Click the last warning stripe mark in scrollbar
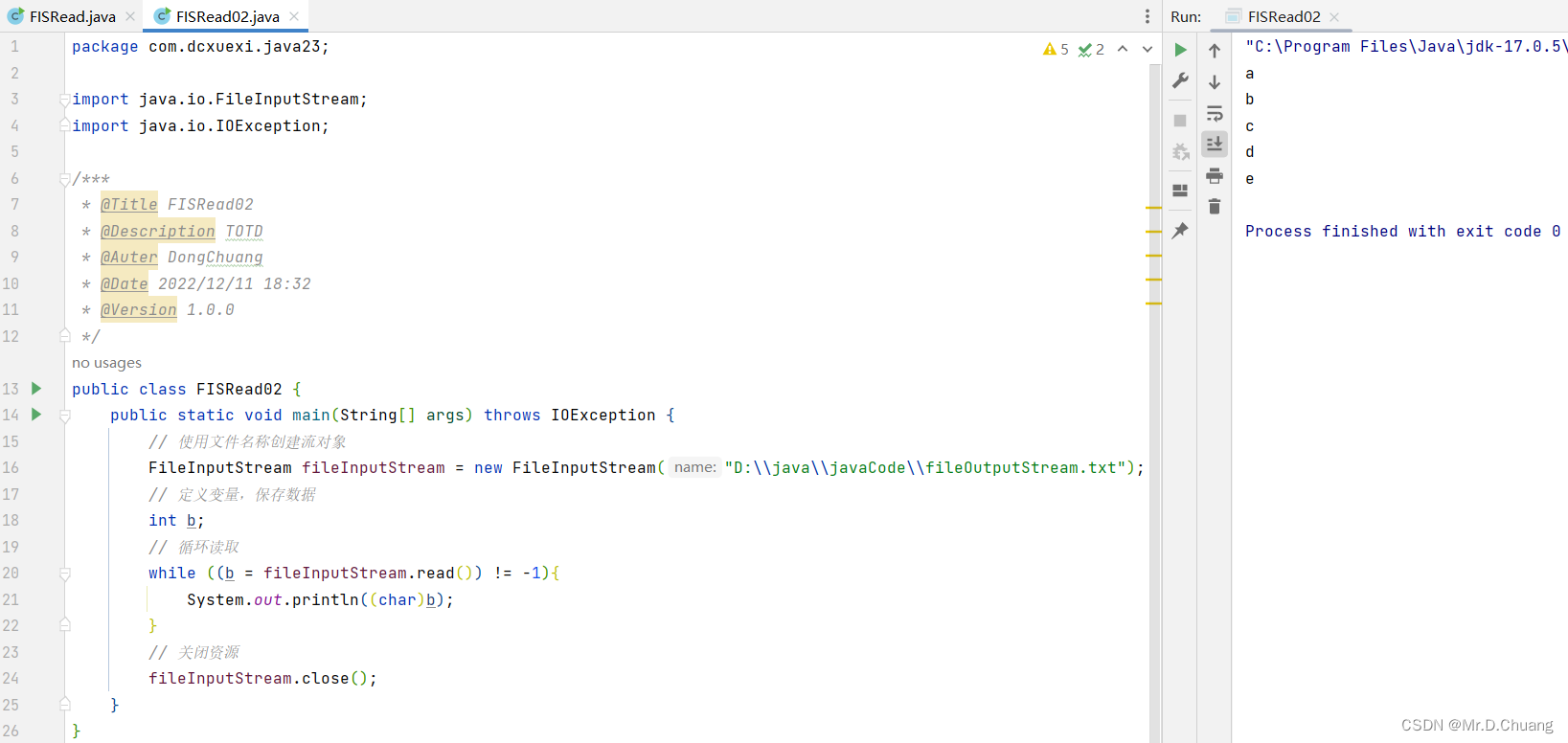The width and height of the screenshot is (1568, 743). coord(1153,303)
